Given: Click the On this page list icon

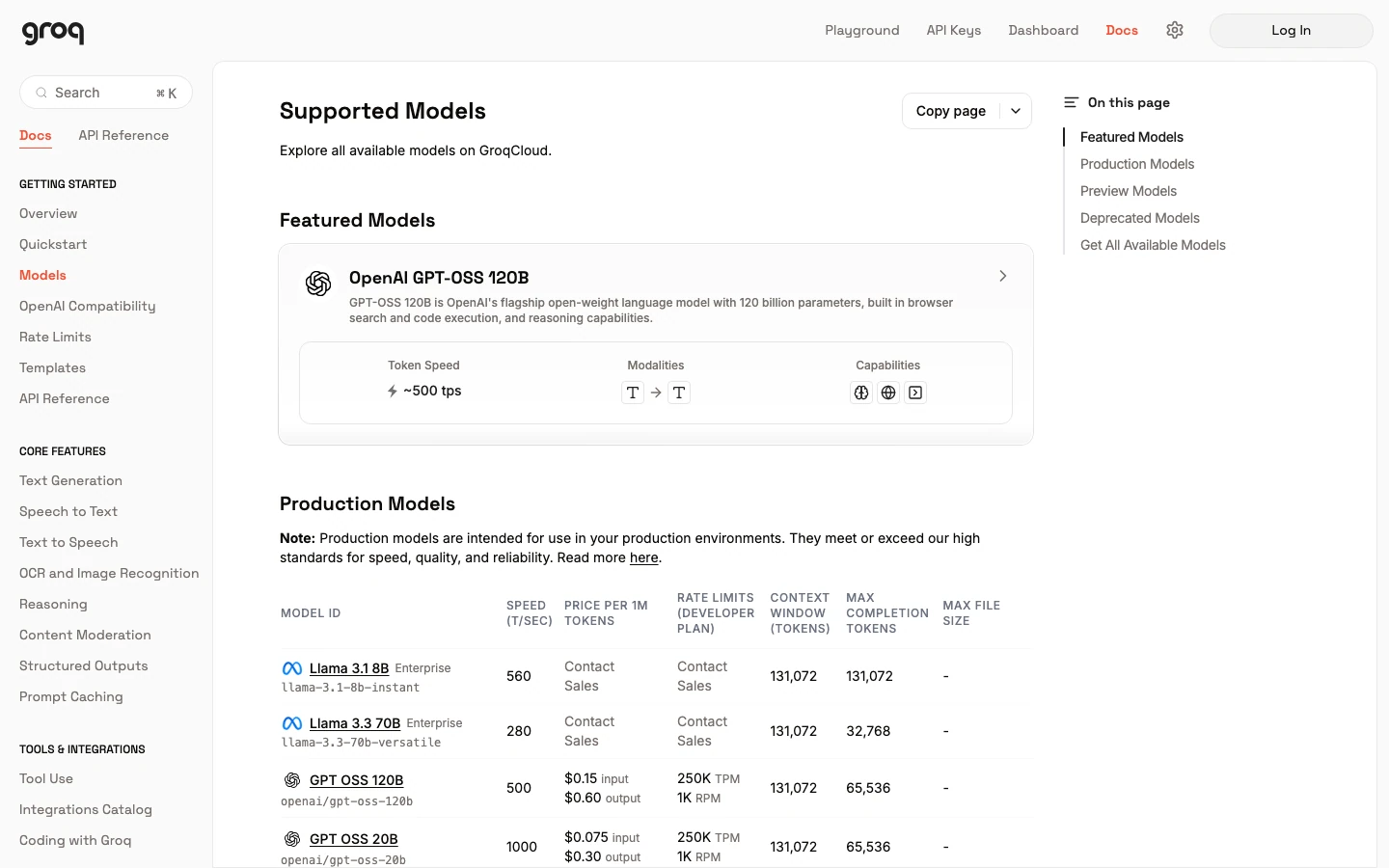Looking at the screenshot, I should pos(1071,102).
